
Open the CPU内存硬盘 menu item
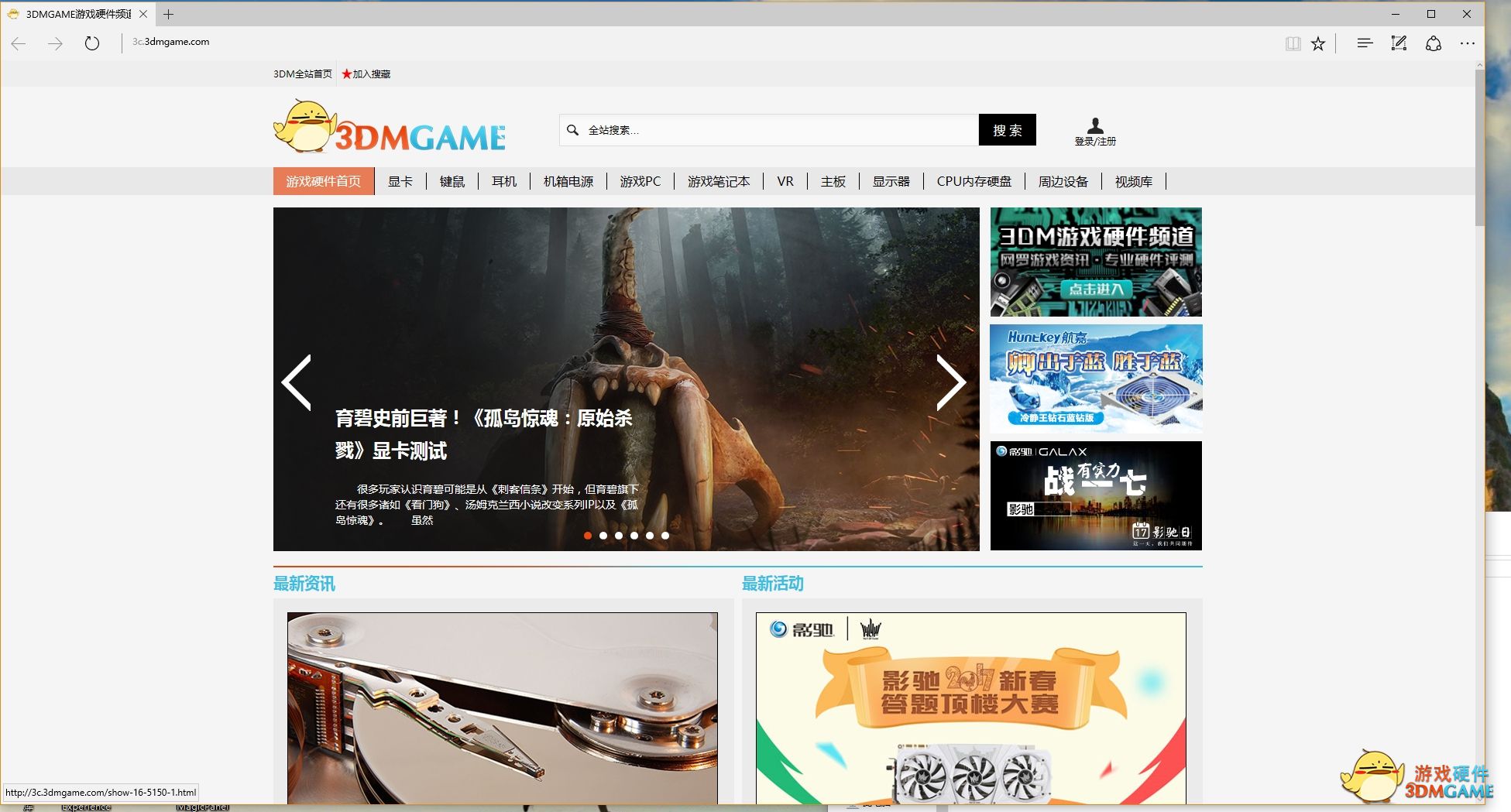(x=974, y=181)
